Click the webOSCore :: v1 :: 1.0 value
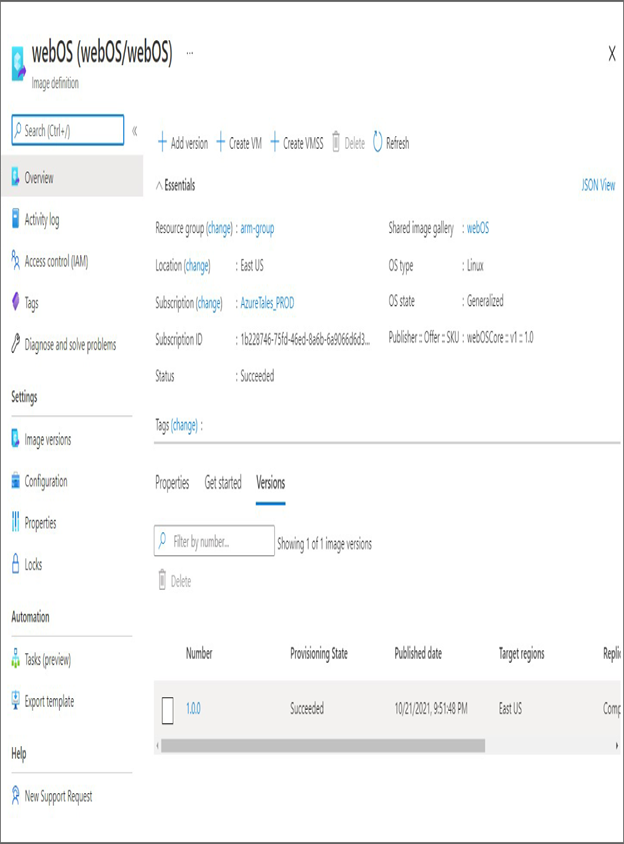624x844 pixels. (500, 337)
